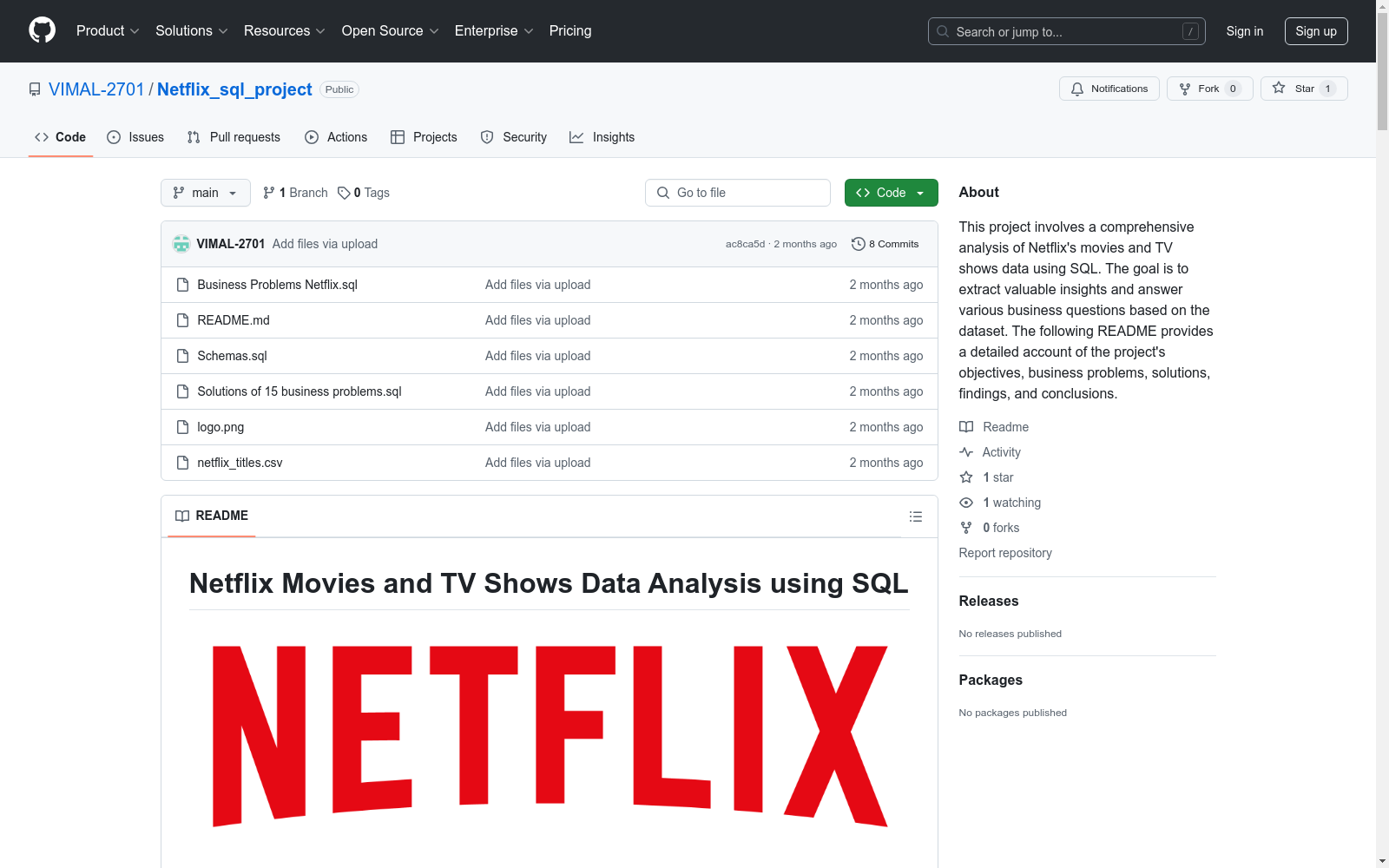View the 8 Commits history link
Screen dimensions: 1389x868
click(x=885, y=244)
